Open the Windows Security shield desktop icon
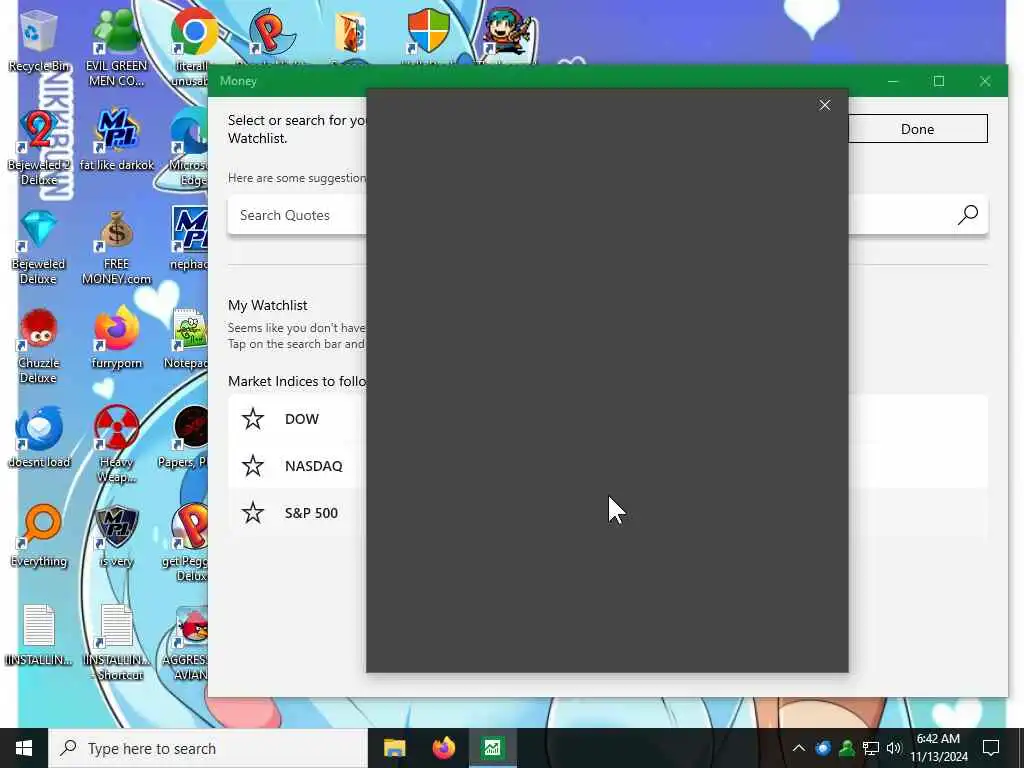This screenshot has width=1024, height=768. 428,31
